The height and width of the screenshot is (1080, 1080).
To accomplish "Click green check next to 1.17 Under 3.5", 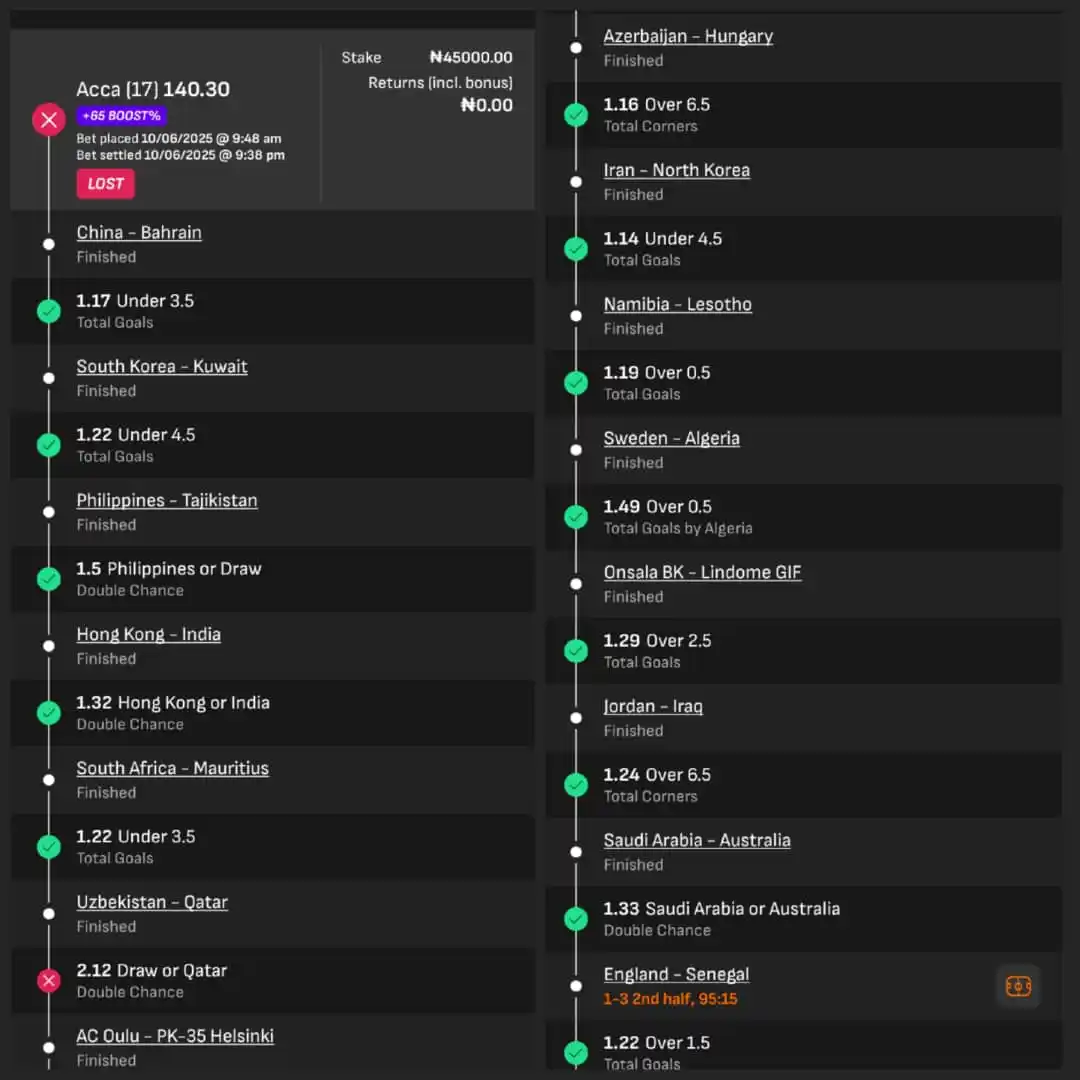I will point(48,311).
